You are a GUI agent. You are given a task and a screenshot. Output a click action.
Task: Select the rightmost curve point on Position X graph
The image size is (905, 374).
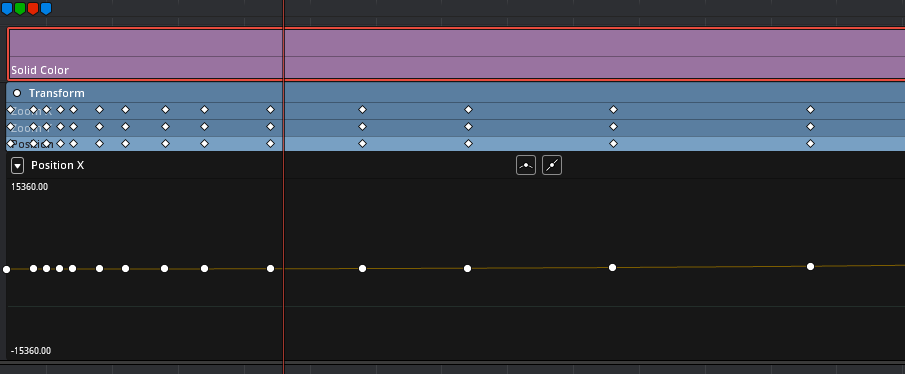pos(810,266)
